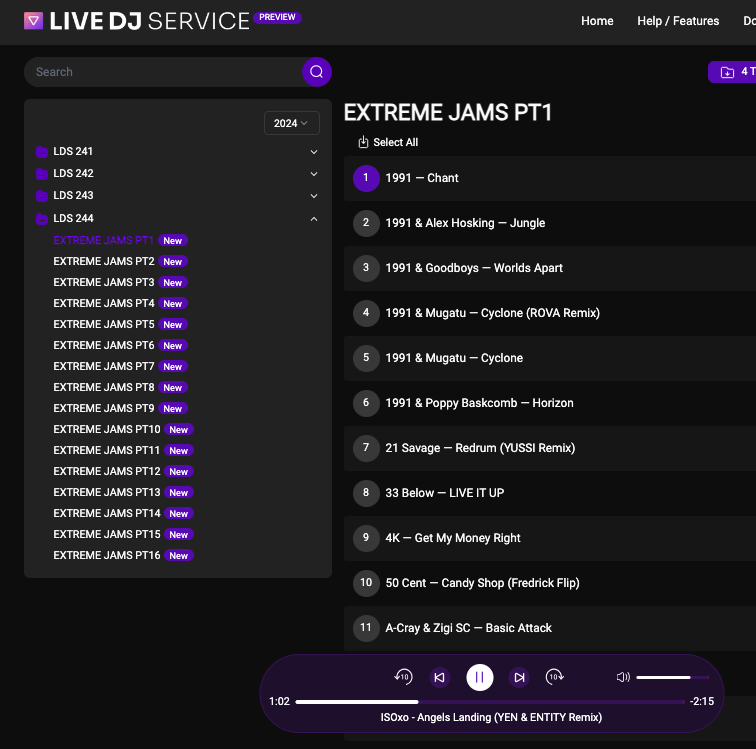
Task: Rewind 10 seconds in the player
Action: coord(403,677)
